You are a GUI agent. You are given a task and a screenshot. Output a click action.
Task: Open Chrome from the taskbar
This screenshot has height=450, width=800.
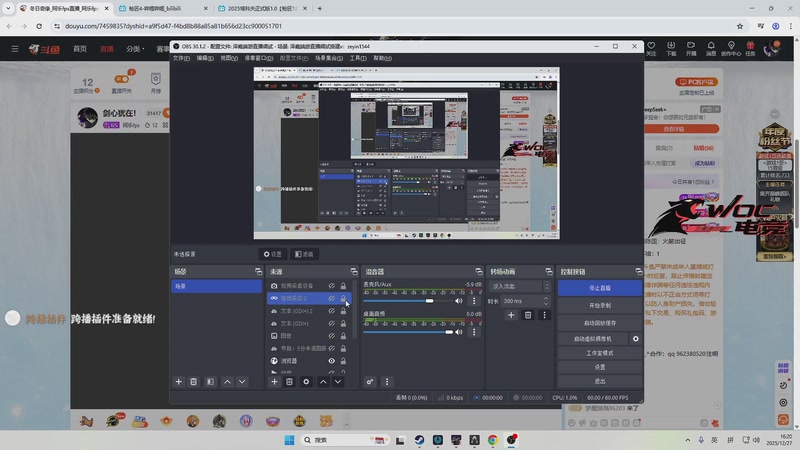tap(492, 440)
